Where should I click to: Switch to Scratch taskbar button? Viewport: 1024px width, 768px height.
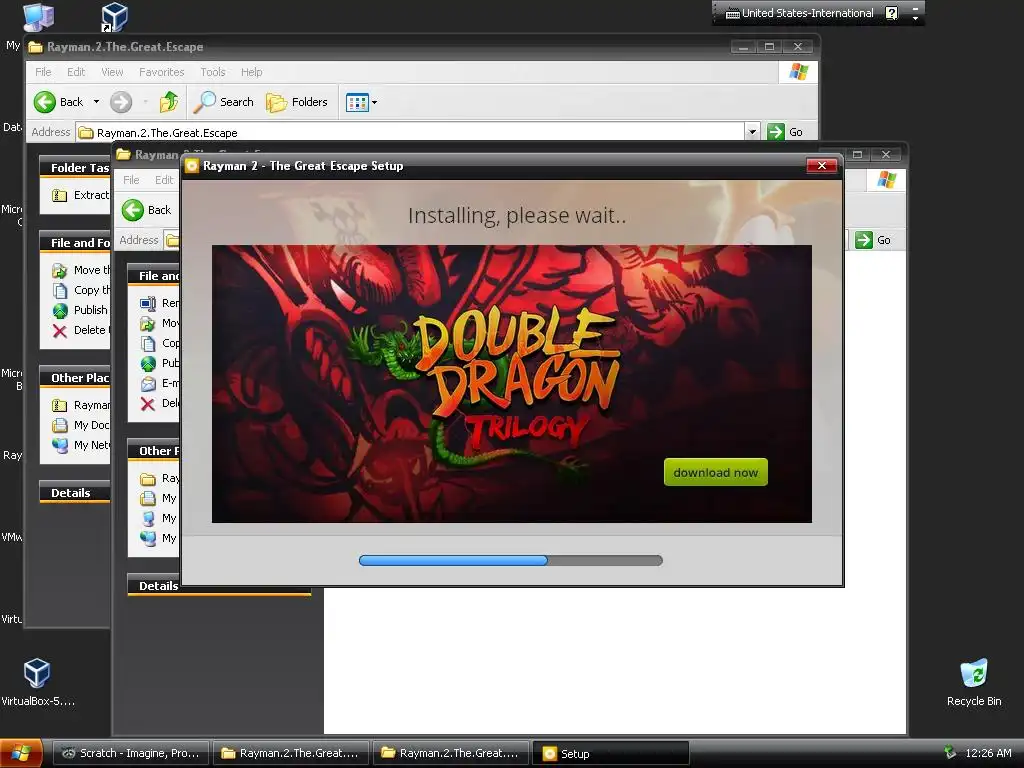click(130, 753)
